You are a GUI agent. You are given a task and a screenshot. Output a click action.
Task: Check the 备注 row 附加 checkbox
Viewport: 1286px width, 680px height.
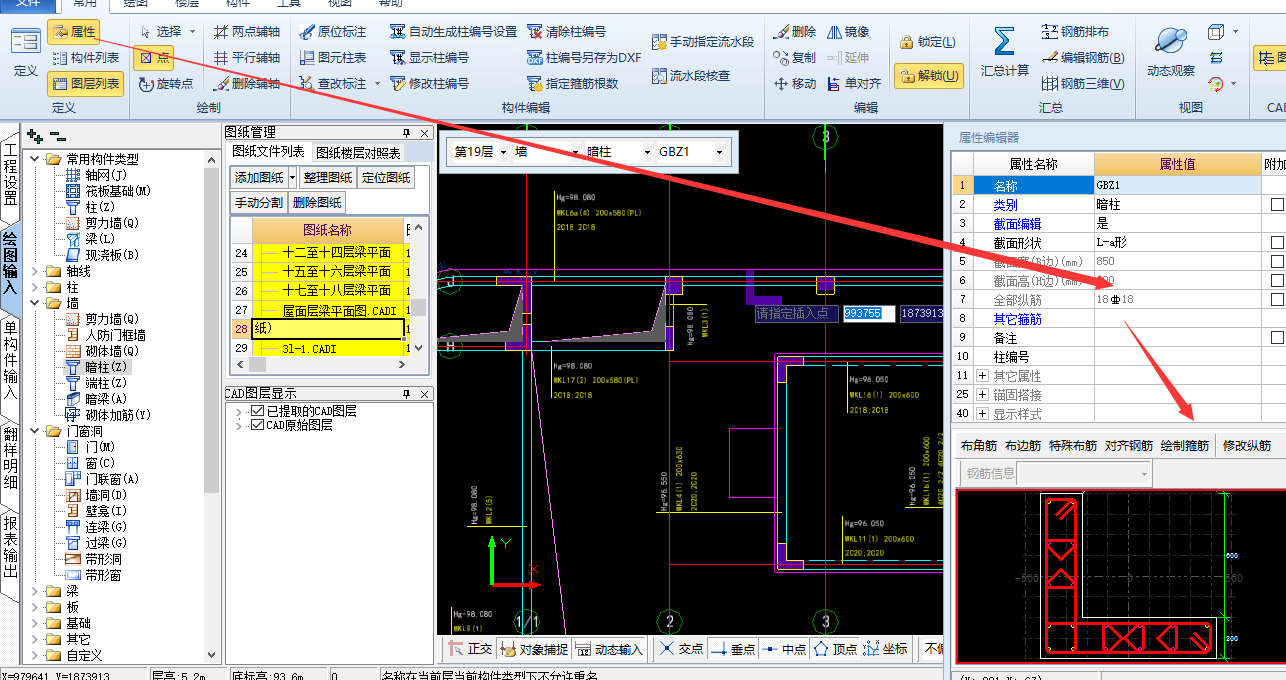tap(1277, 338)
